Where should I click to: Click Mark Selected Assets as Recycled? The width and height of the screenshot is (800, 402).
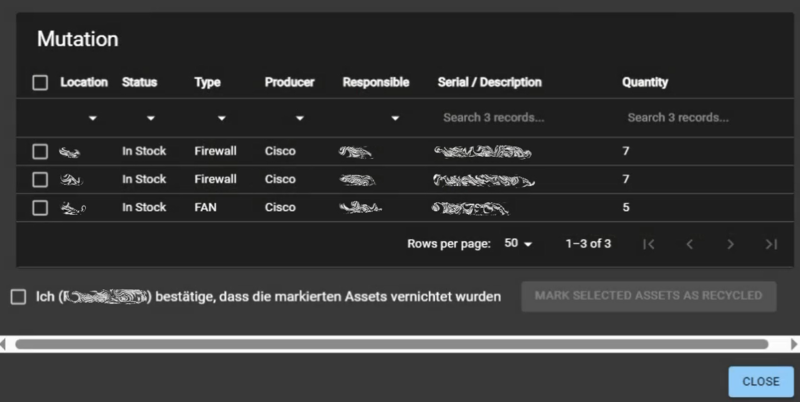tap(648, 296)
